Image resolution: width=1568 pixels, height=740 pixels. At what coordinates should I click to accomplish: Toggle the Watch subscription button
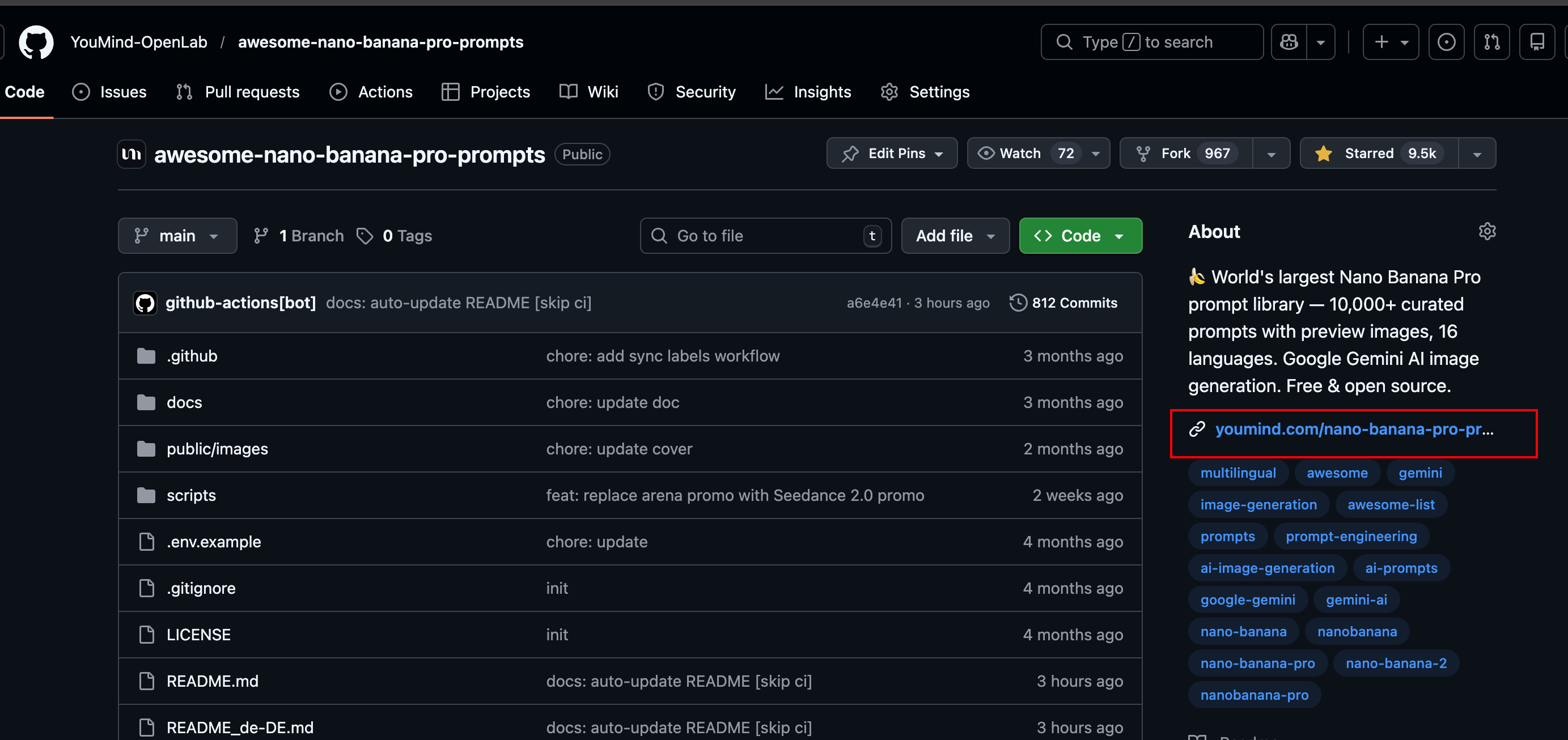(1039, 154)
